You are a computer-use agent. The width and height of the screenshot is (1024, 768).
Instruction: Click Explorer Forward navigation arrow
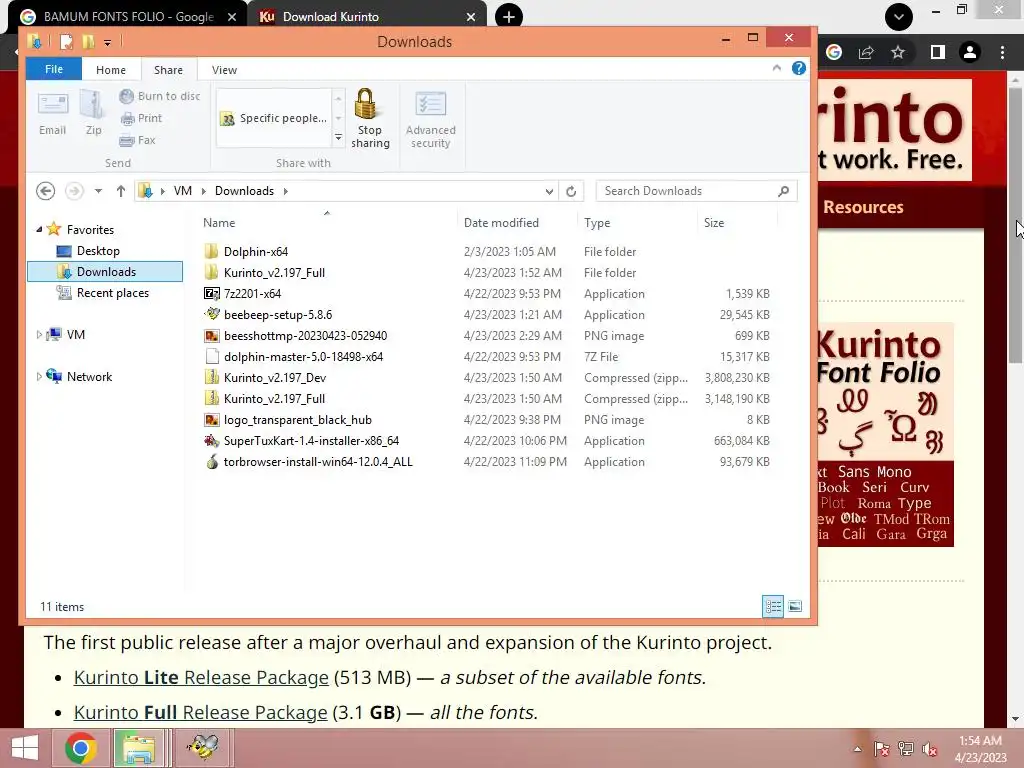(74, 191)
